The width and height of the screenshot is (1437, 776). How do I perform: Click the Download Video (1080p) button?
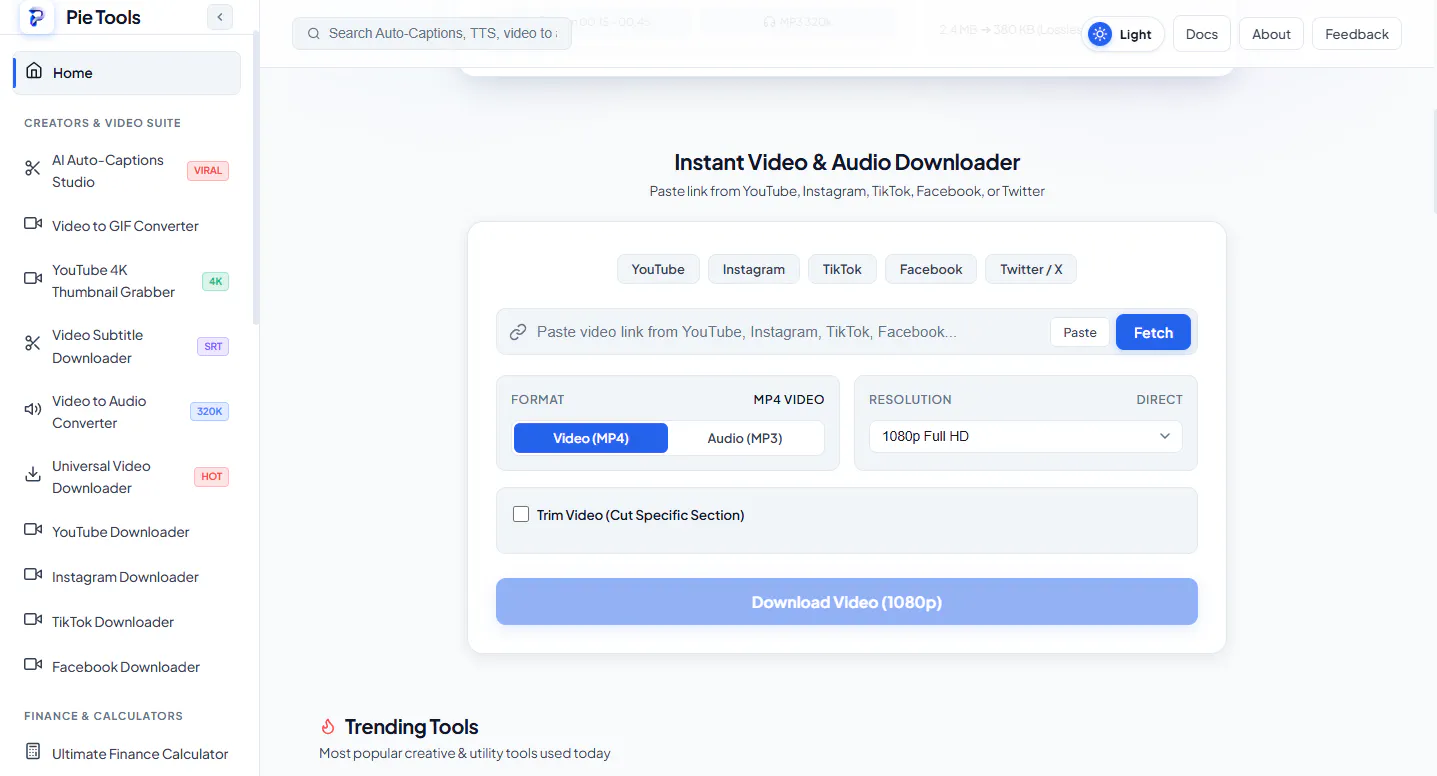[847, 602]
